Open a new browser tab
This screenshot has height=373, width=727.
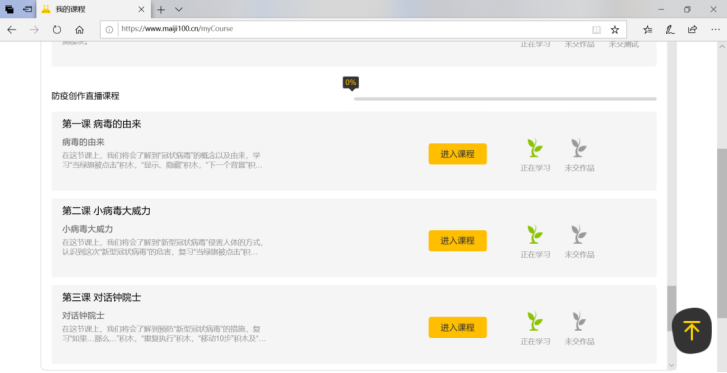160,9
